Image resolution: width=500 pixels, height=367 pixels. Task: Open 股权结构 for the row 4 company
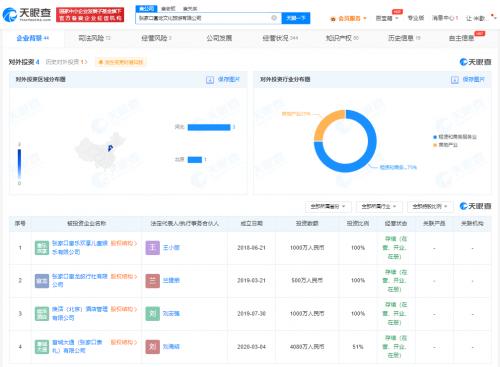coord(124,342)
